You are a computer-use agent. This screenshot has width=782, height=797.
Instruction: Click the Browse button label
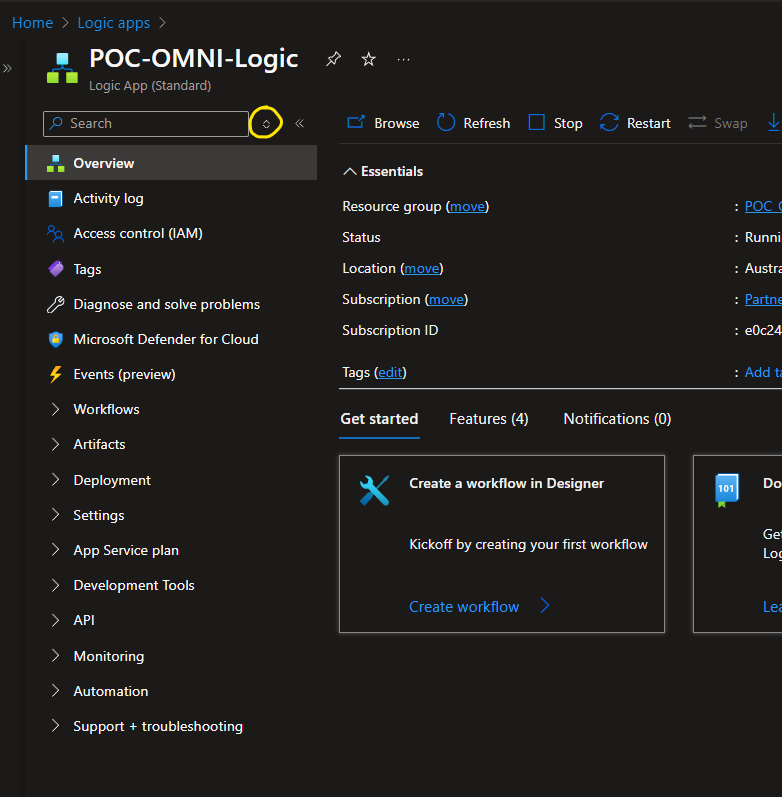[x=397, y=124]
